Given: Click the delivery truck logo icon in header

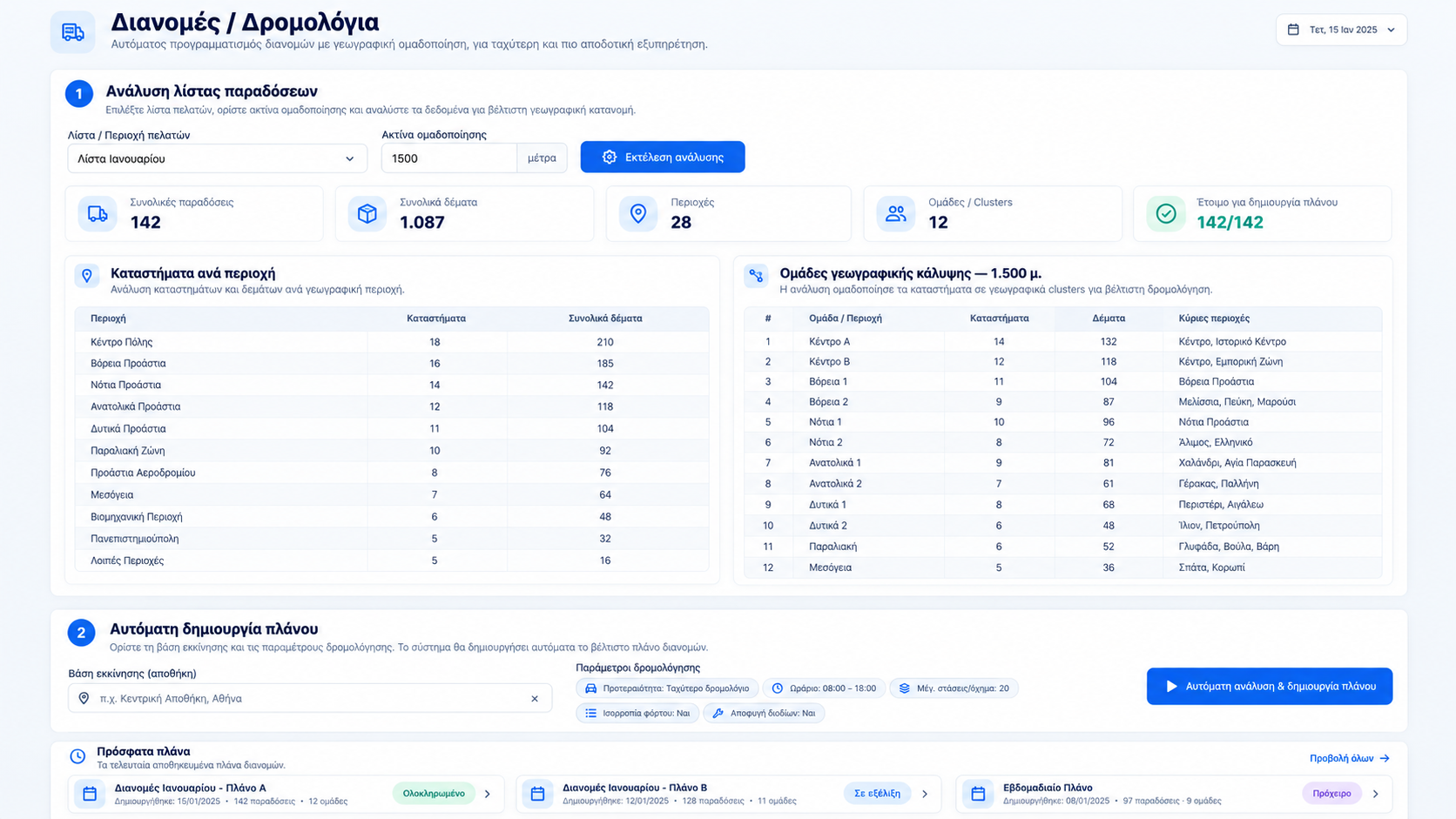Looking at the screenshot, I should click(73, 32).
